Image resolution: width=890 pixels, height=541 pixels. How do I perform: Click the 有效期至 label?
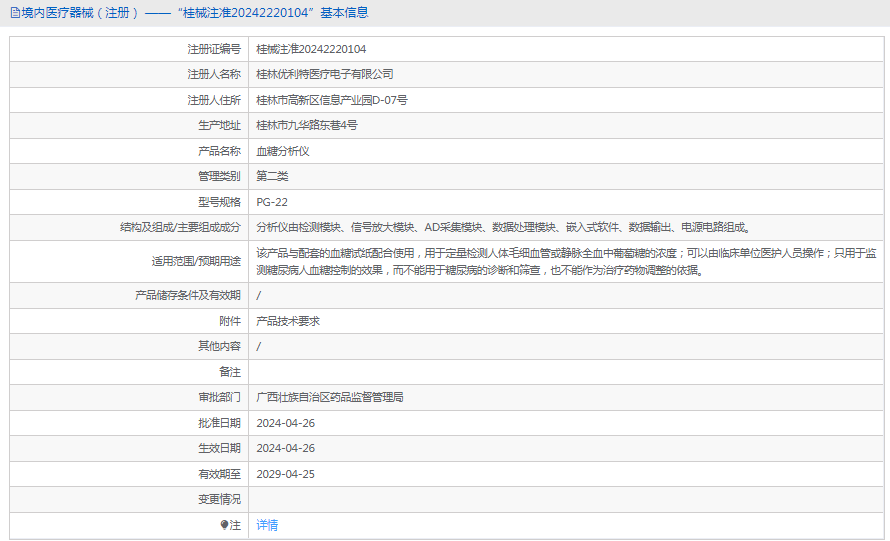(x=219, y=474)
